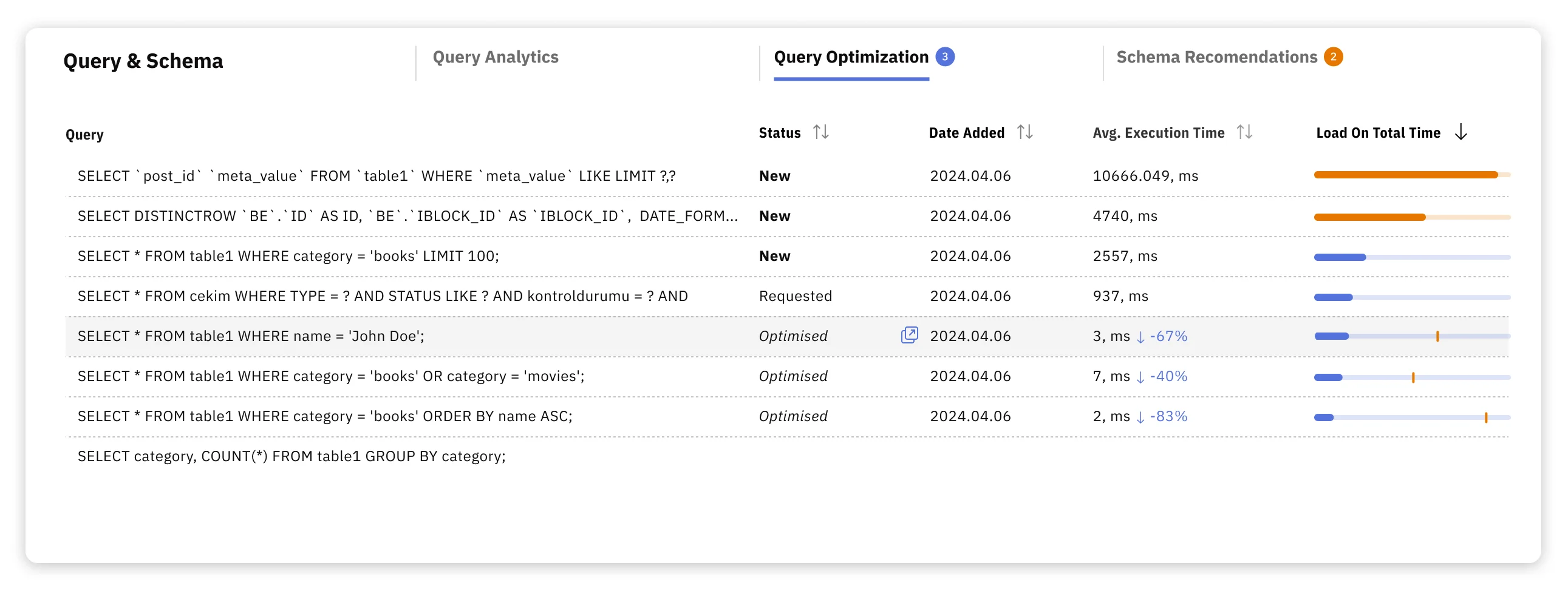Viewport: 1568px width, 591px height.
Task: Sort the table by Status column
Action: (821, 132)
